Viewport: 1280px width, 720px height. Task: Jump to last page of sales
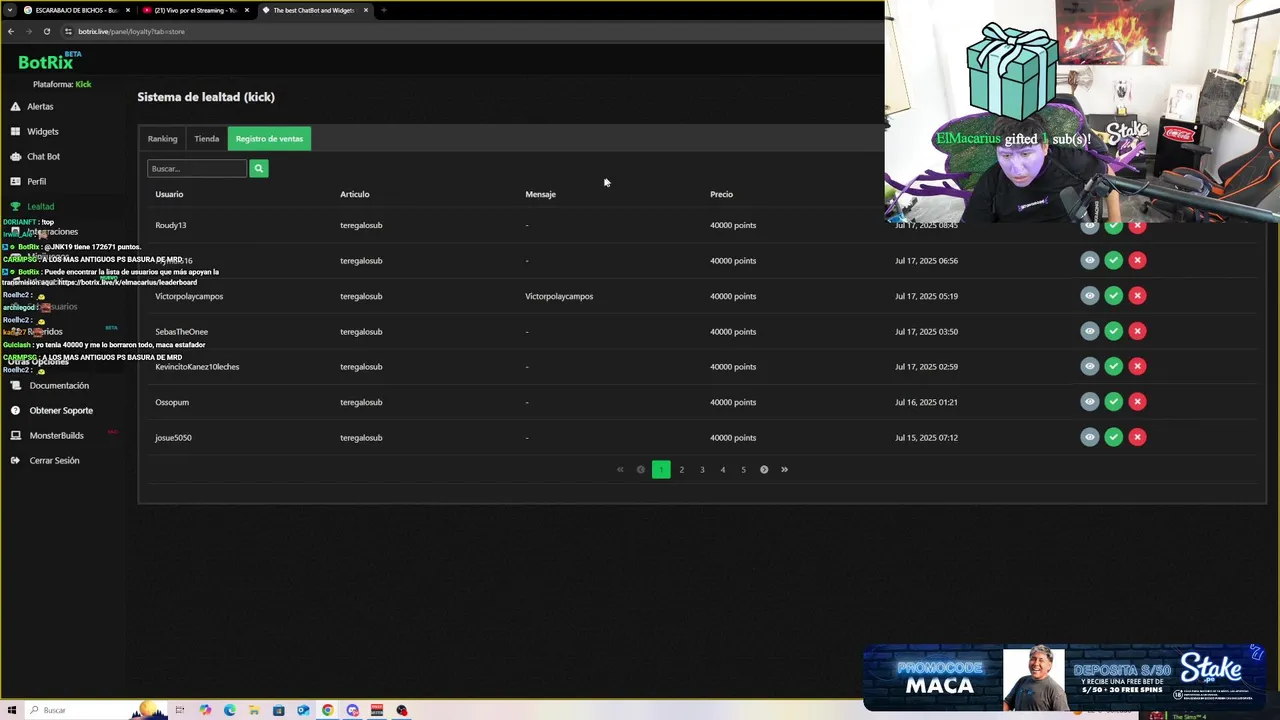(x=784, y=469)
